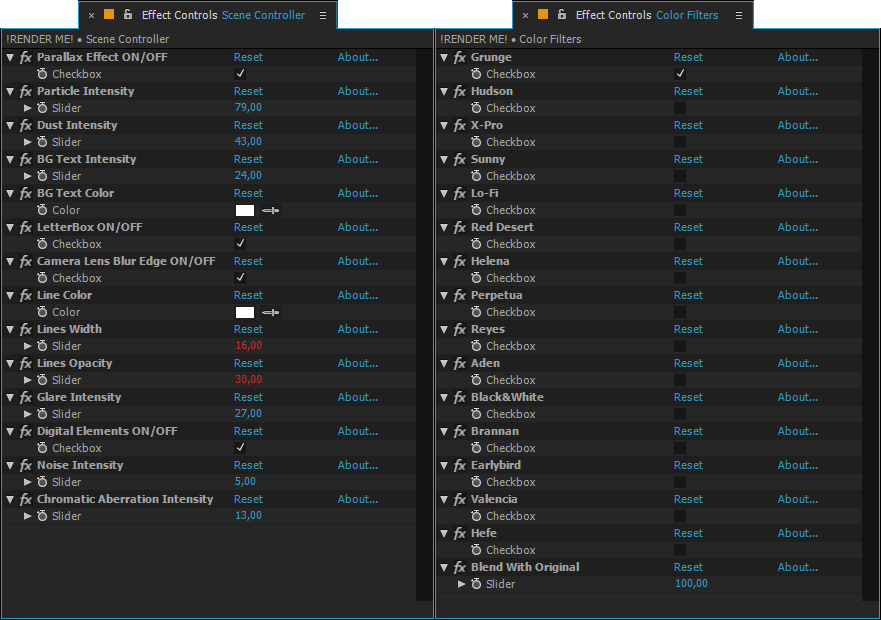Click the eyedropper next to Line Color
The image size is (881, 620).
click(271, 312)
